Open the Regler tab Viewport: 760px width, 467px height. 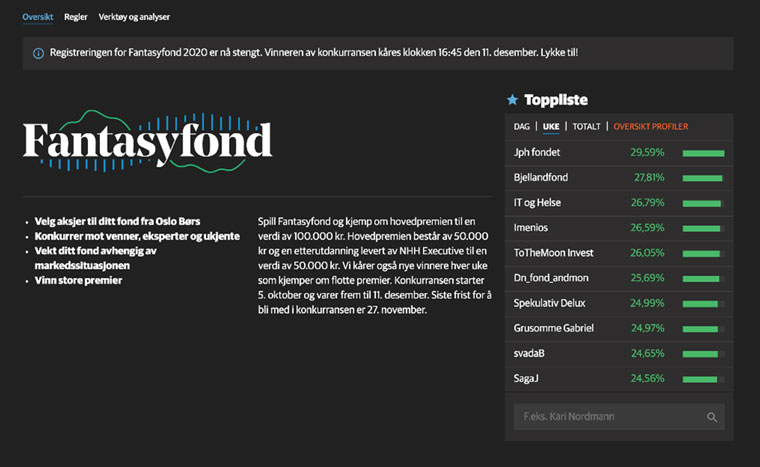pos(76,17)
